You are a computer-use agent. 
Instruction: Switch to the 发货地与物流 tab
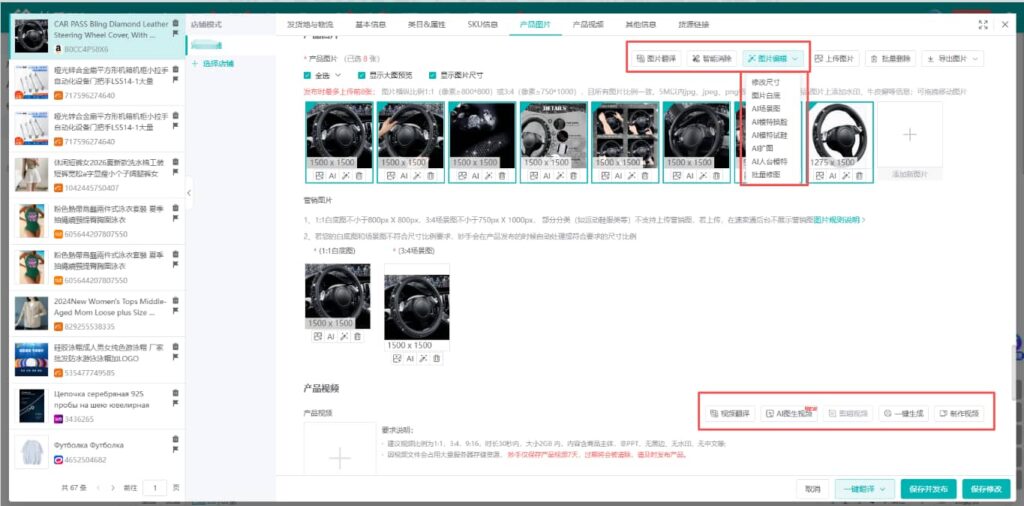(x=310, y=24)
